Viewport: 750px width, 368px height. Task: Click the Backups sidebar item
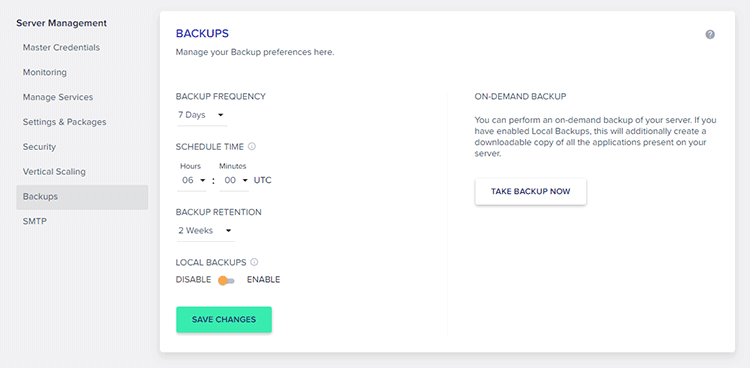82,197
